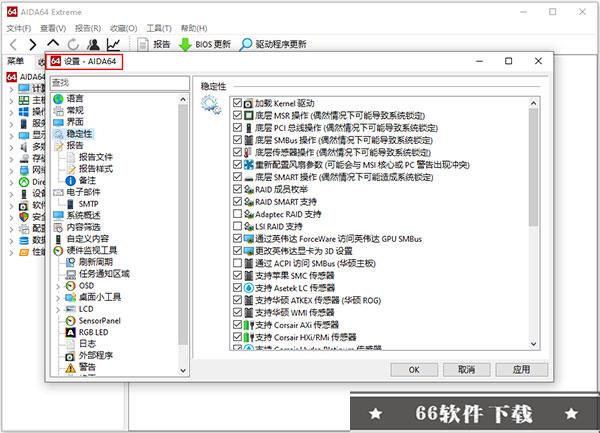The image size is (600, 433).
Task: Uncheck 加载 Kernel 驱动 checkbox
Action: [237, 103]
